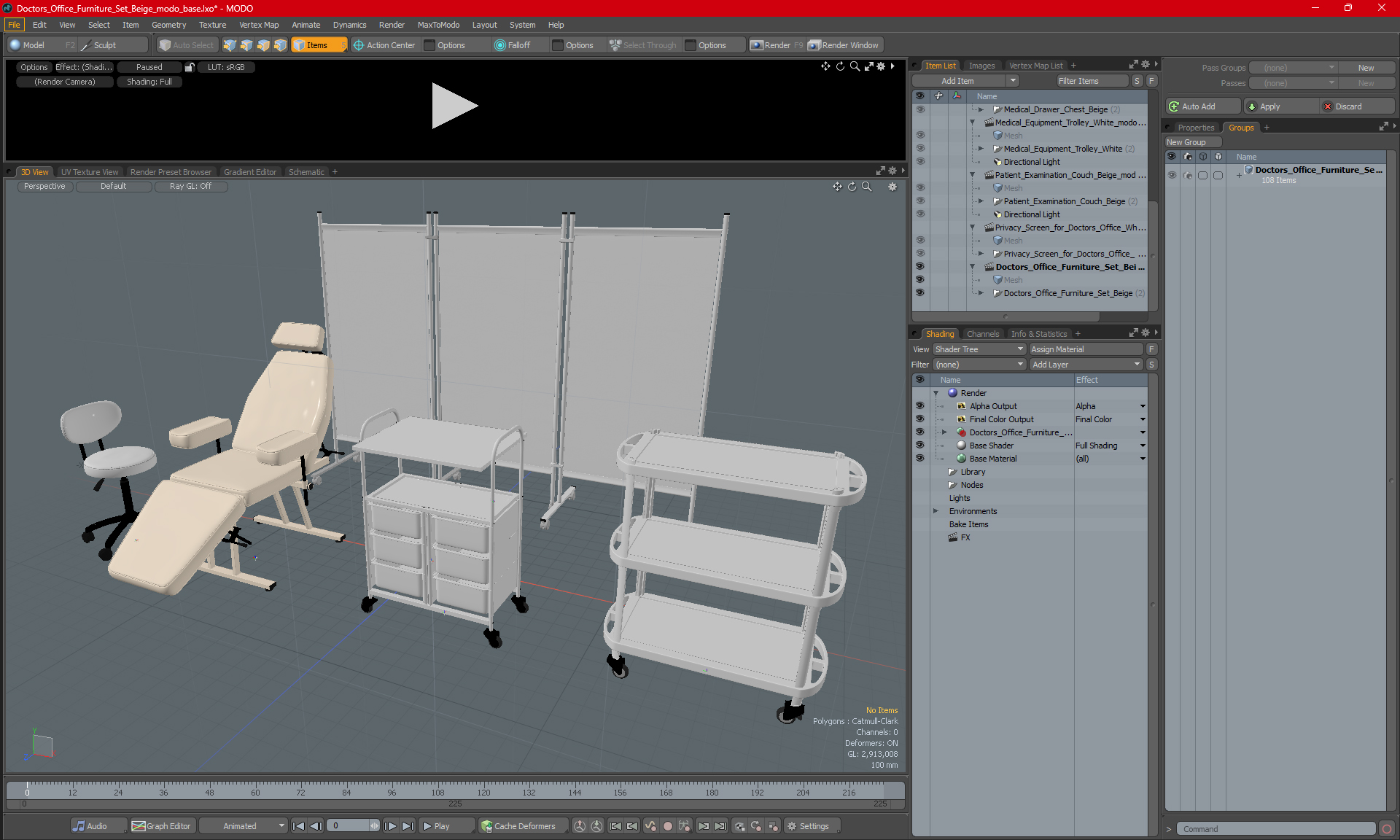Open Add Item dropdown
The width and height of the screenshot is (1400, 840).
click(x=965, y=81)
